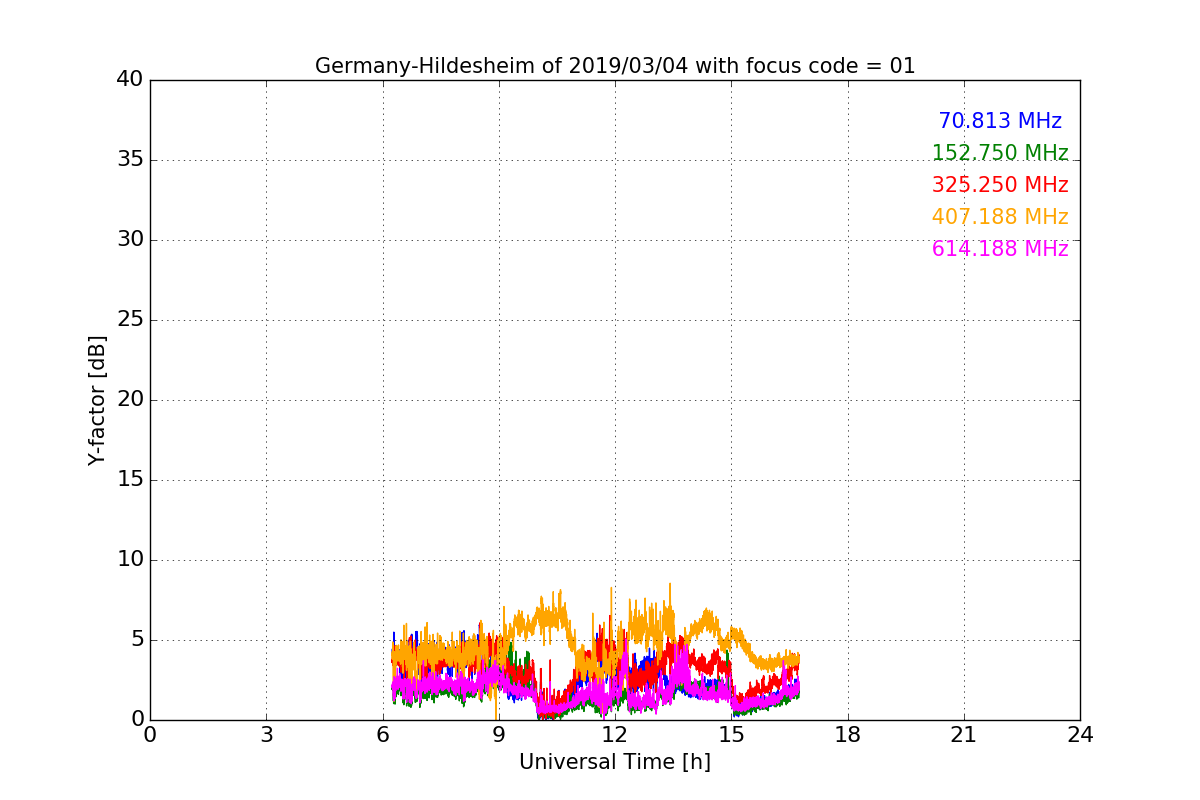Image resolution: width=1200 pixels, height=800 pixels.
Task: Click the y-axis tick label 10
Action: pyautogui.click(x=130, y=560)
